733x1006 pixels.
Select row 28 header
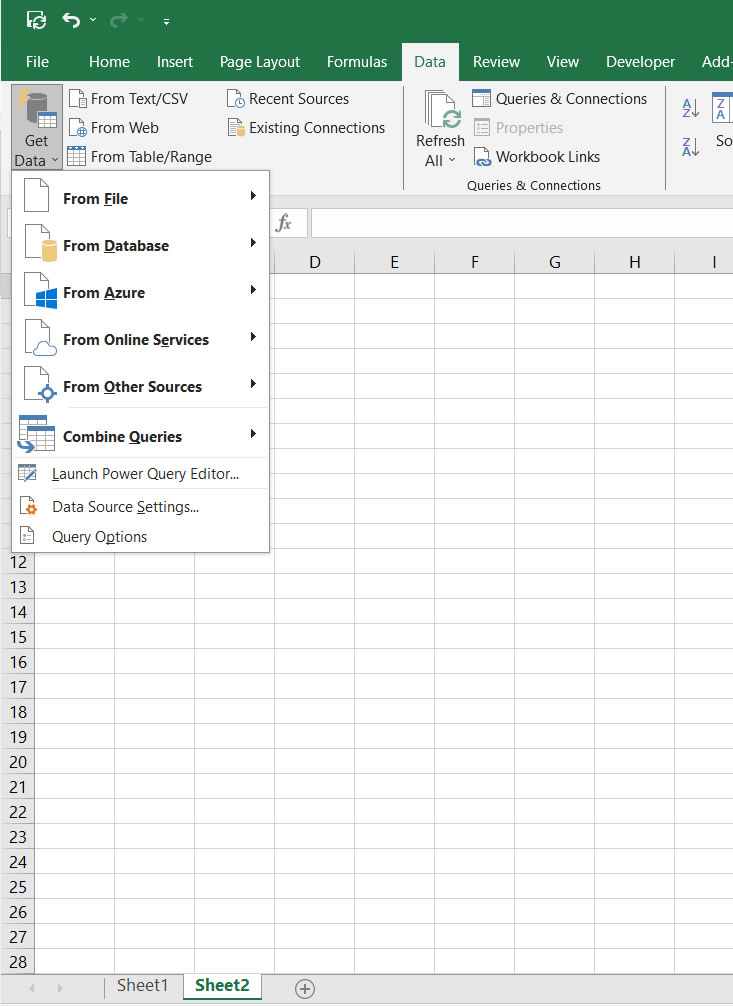point(18,962)
